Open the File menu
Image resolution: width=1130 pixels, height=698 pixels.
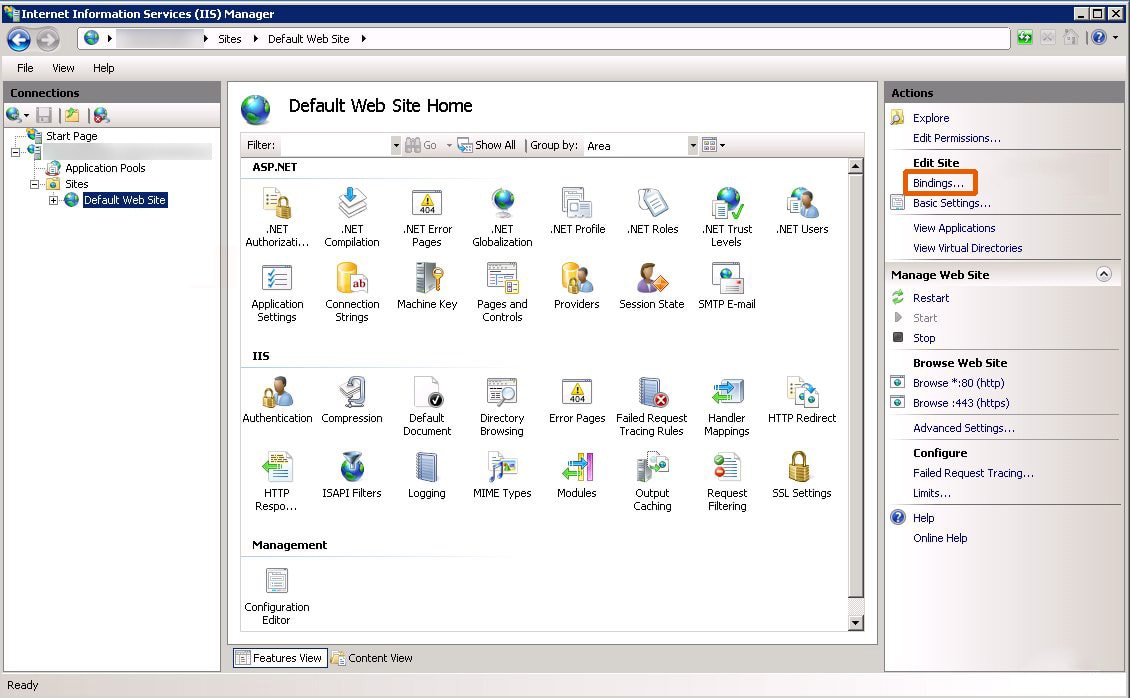(x=25, y=68)
